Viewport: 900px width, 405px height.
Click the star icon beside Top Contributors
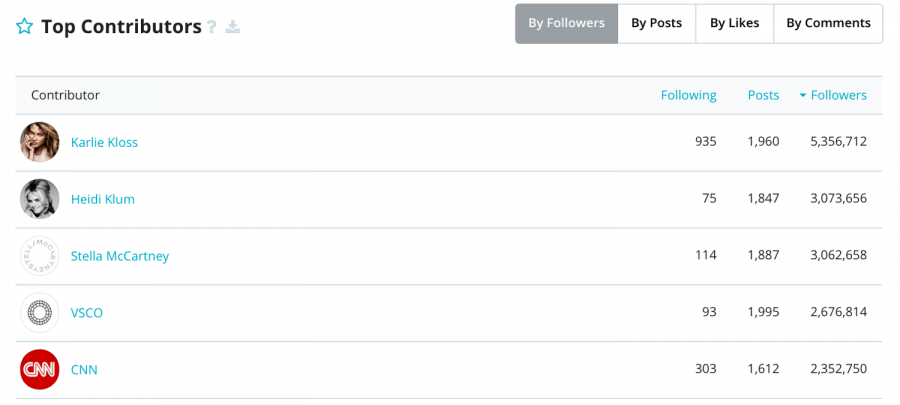click(24, 26)
